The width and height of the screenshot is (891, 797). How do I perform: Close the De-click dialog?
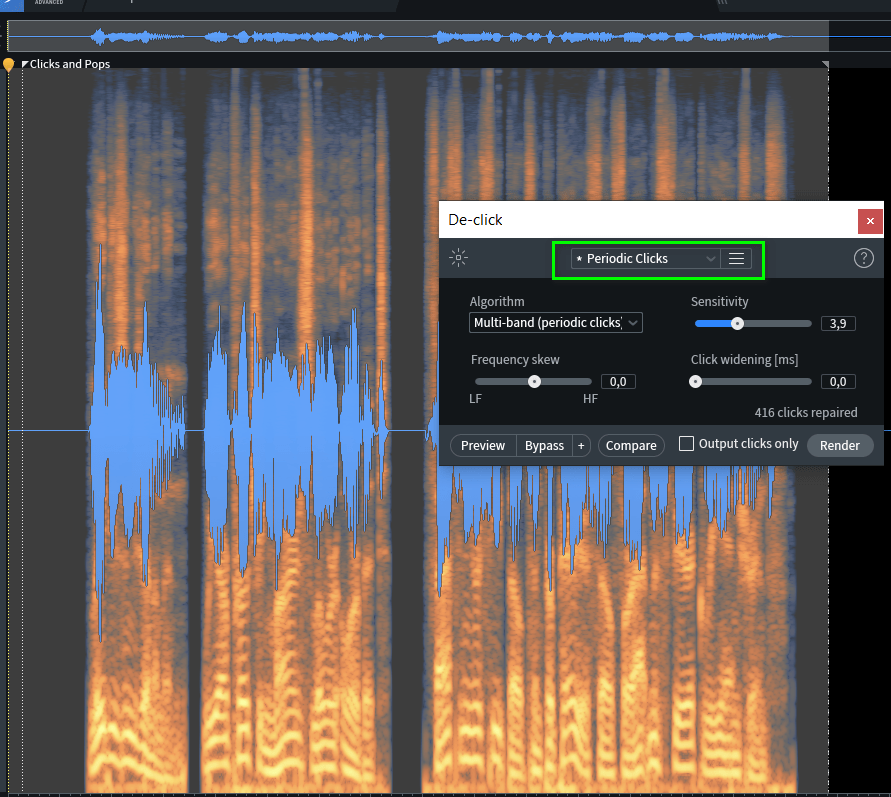[x=870, y=220]
